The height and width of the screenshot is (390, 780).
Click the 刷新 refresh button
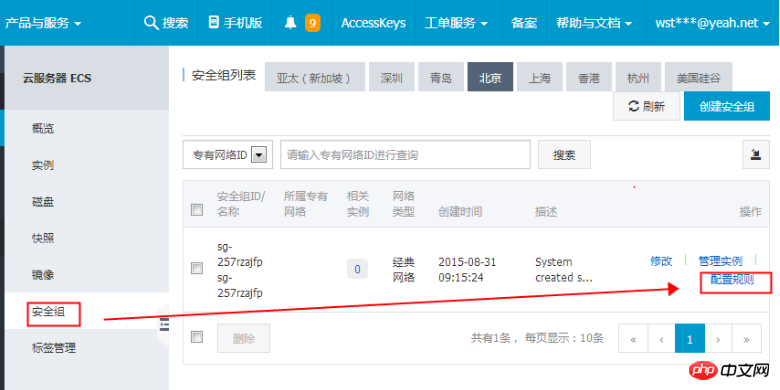click(646, 106)
